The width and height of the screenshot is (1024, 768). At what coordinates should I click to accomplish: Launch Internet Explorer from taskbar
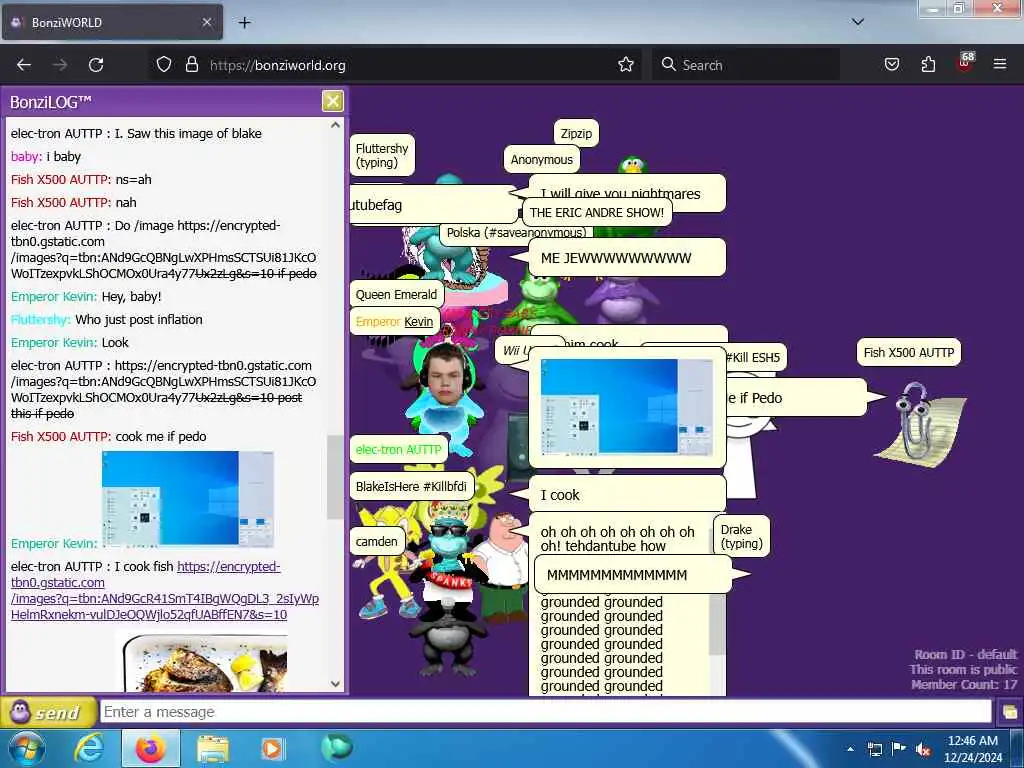point(89,748)
